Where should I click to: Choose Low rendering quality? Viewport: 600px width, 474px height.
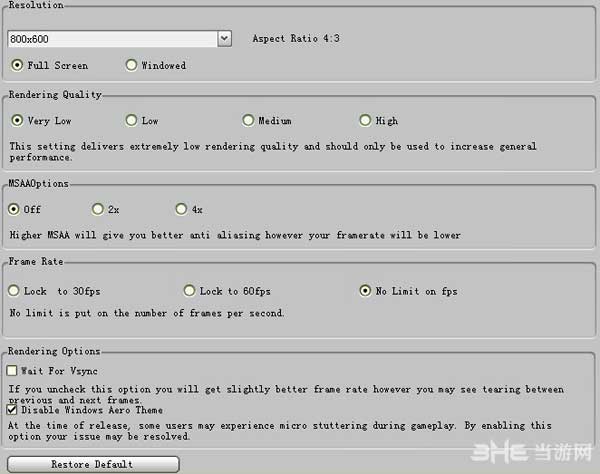[131, 121]
